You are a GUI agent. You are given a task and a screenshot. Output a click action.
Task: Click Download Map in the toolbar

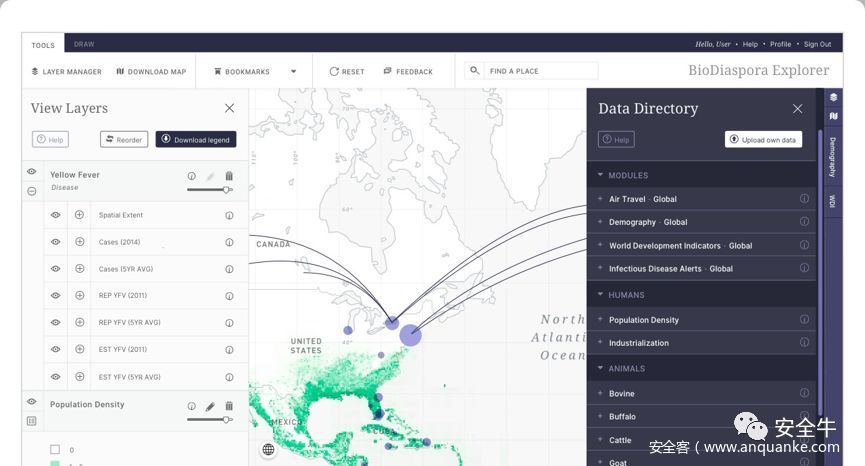(151, 72)
